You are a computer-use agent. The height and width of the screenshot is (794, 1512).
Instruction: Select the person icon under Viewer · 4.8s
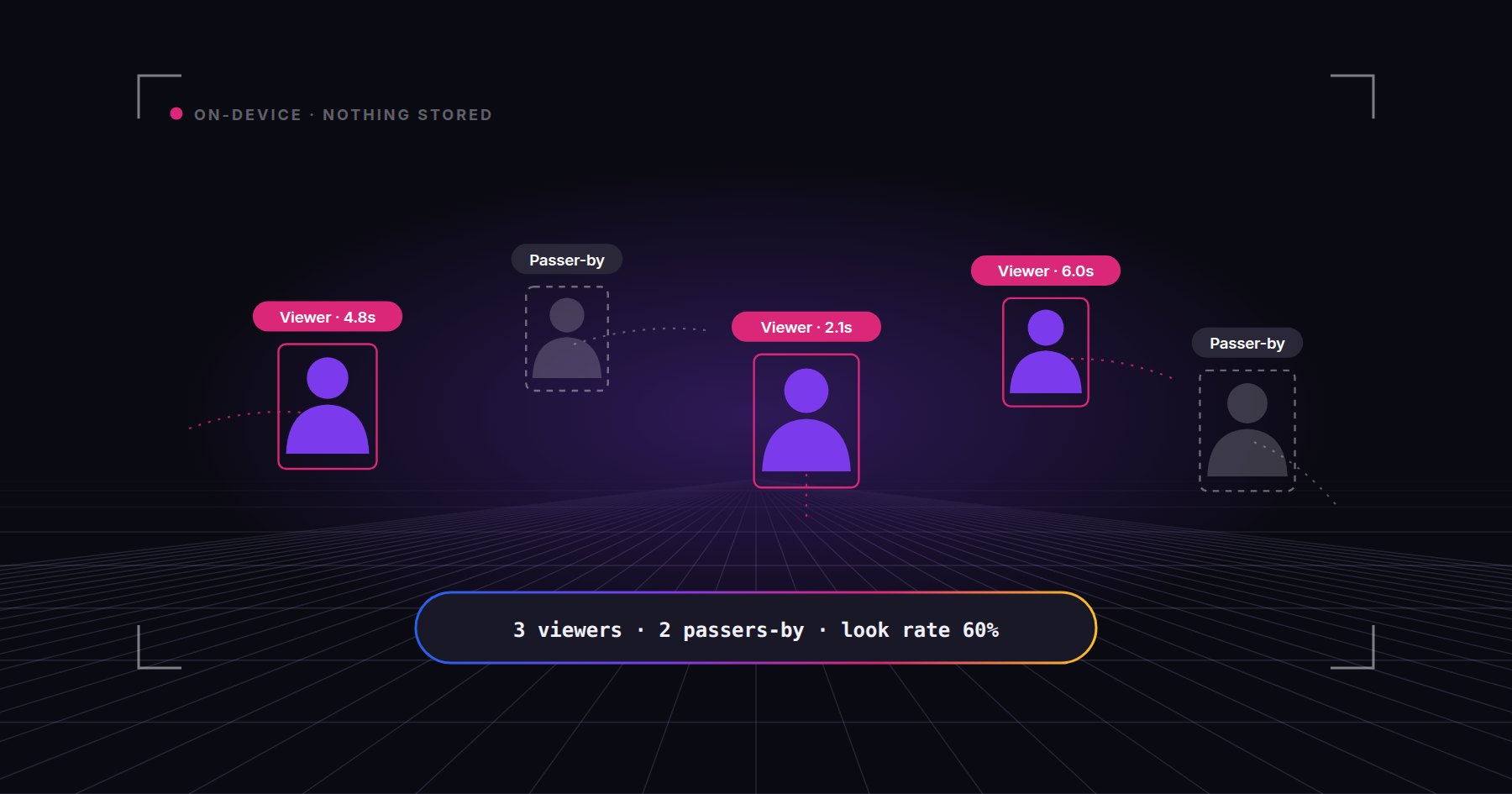[328, 406]
